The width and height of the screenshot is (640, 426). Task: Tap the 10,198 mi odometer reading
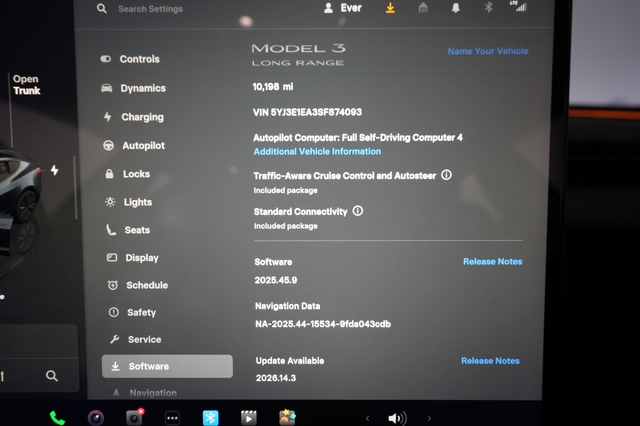273,87
